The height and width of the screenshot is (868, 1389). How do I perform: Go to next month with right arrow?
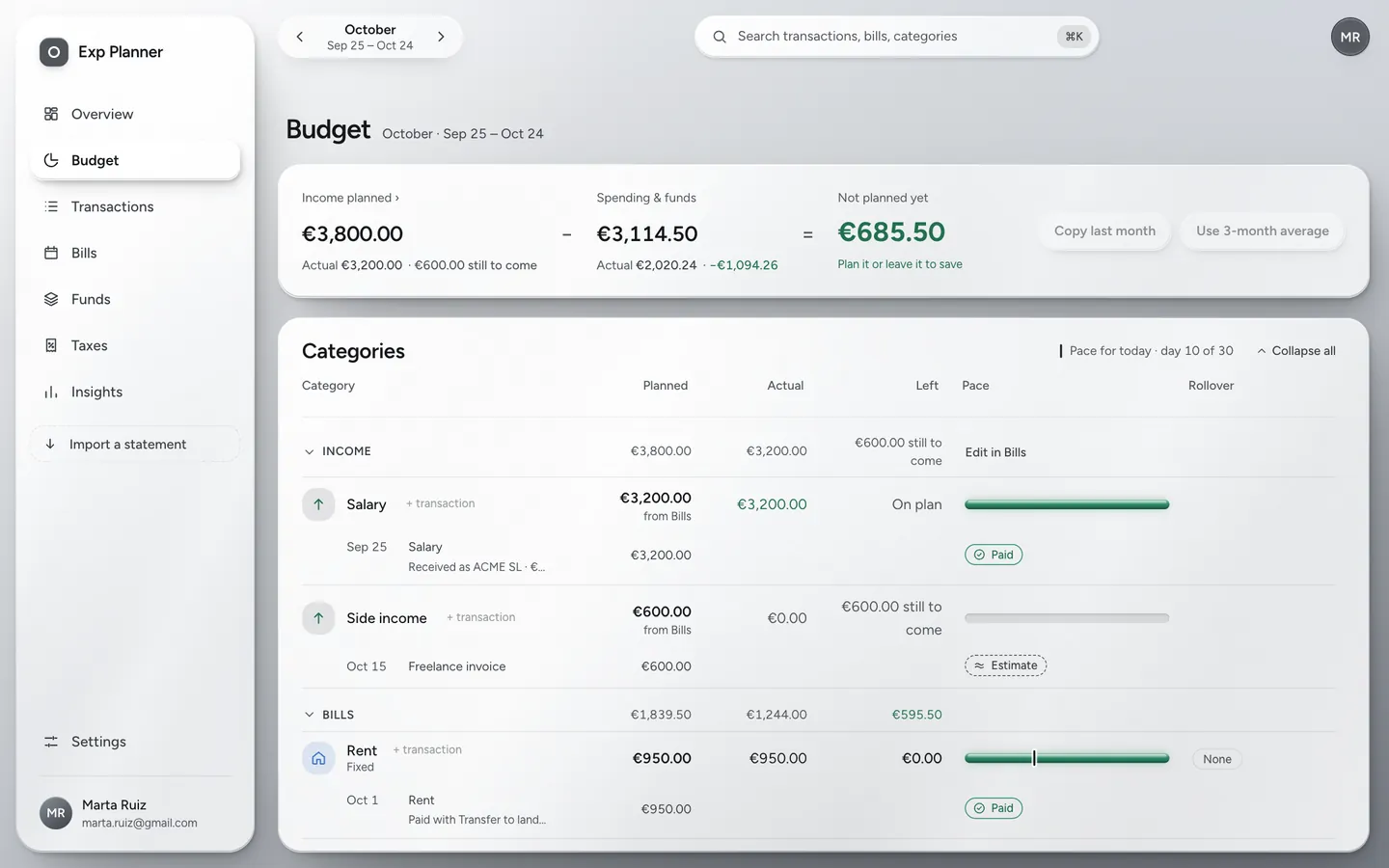tap(441, 37)
